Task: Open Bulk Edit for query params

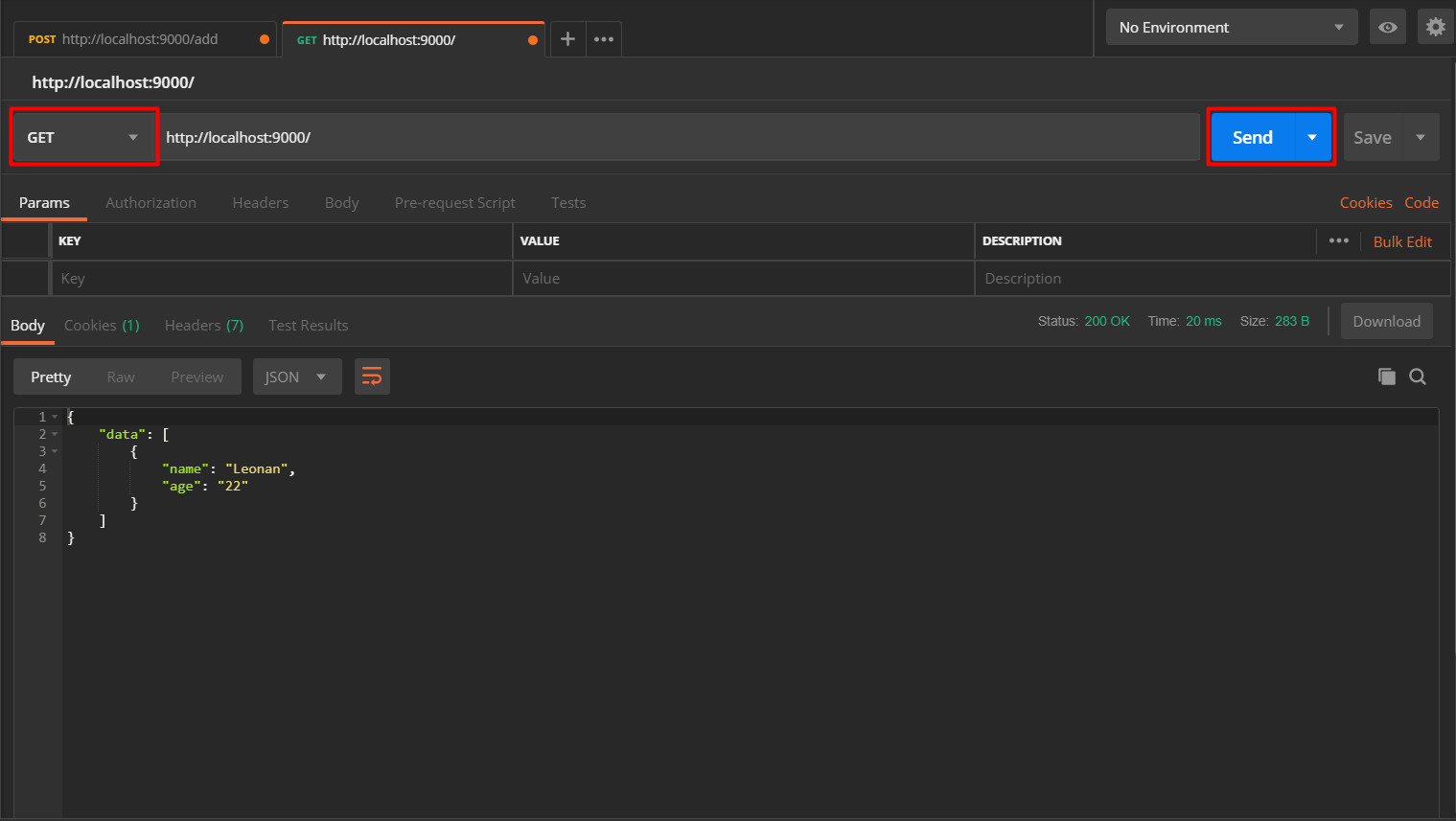Action: click(1402, 241)
